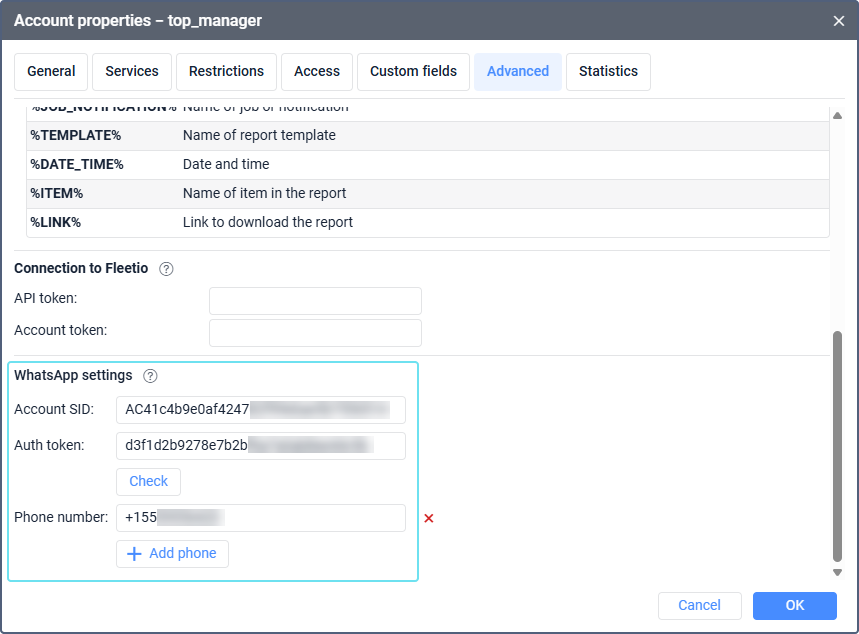Cancel the account properties changes

point(699,605)
